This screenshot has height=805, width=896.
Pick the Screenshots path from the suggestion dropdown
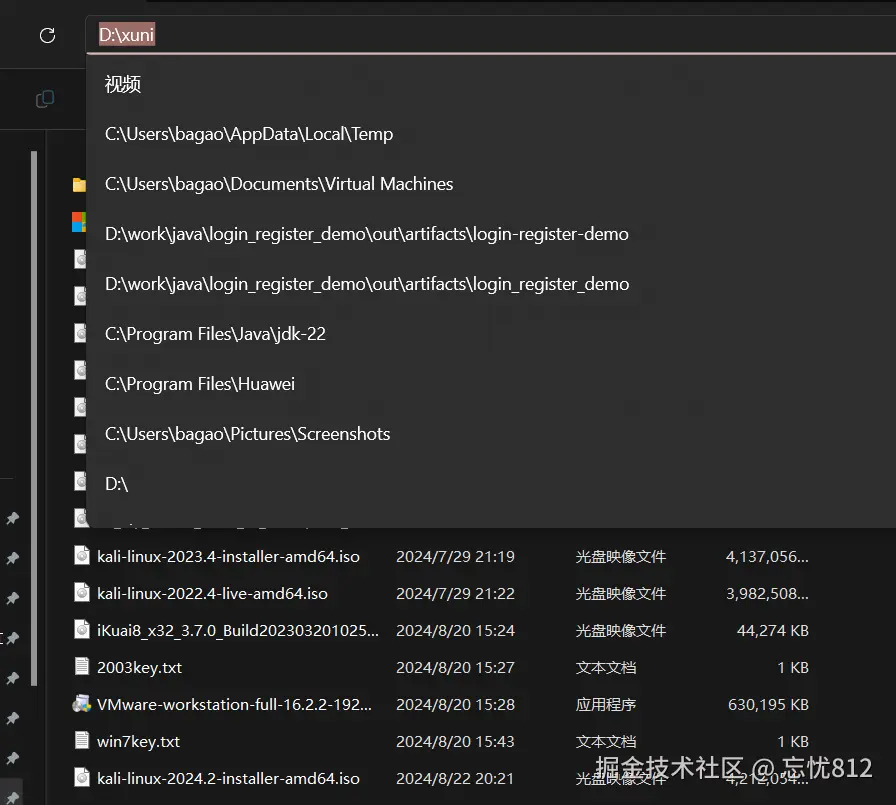point(247,433)
